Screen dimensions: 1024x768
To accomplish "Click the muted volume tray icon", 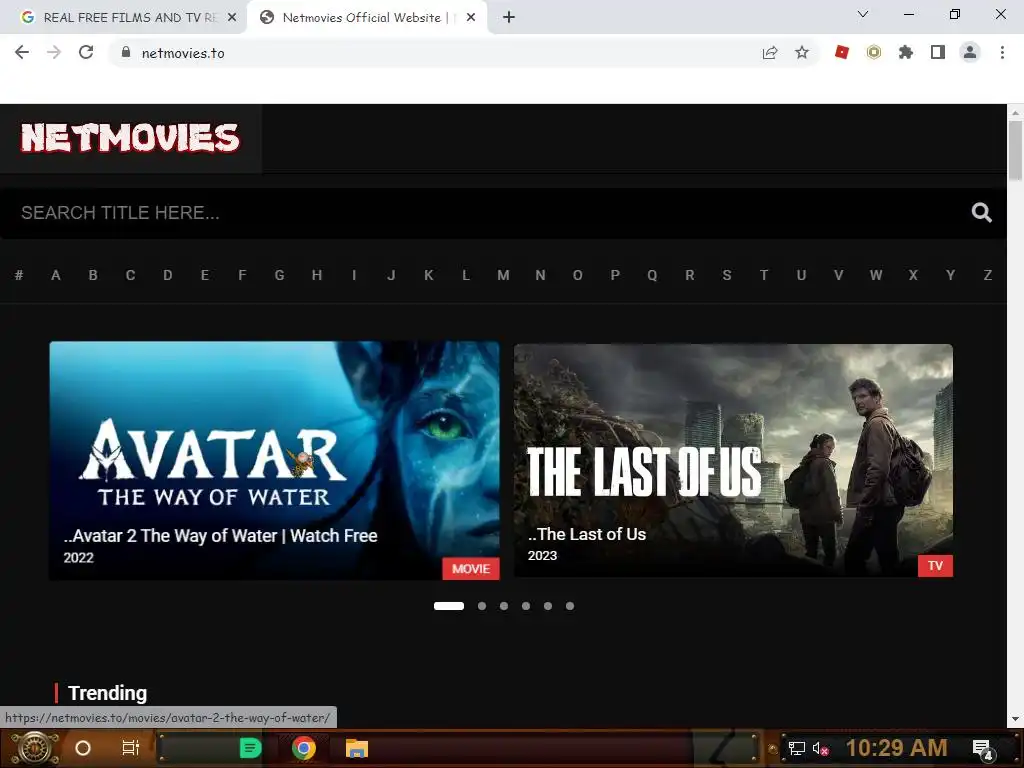I will 821,748.
